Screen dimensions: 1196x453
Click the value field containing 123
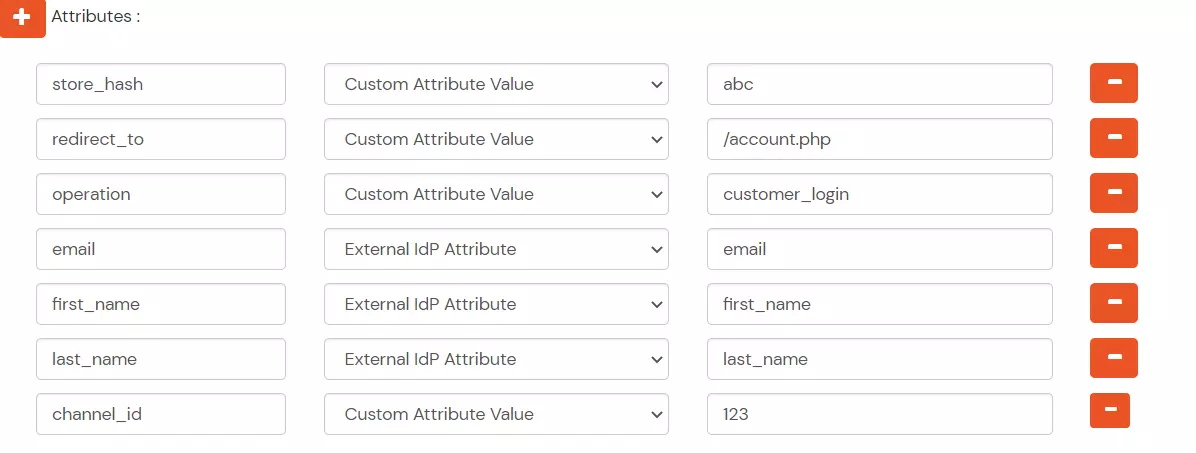point(879,414)
